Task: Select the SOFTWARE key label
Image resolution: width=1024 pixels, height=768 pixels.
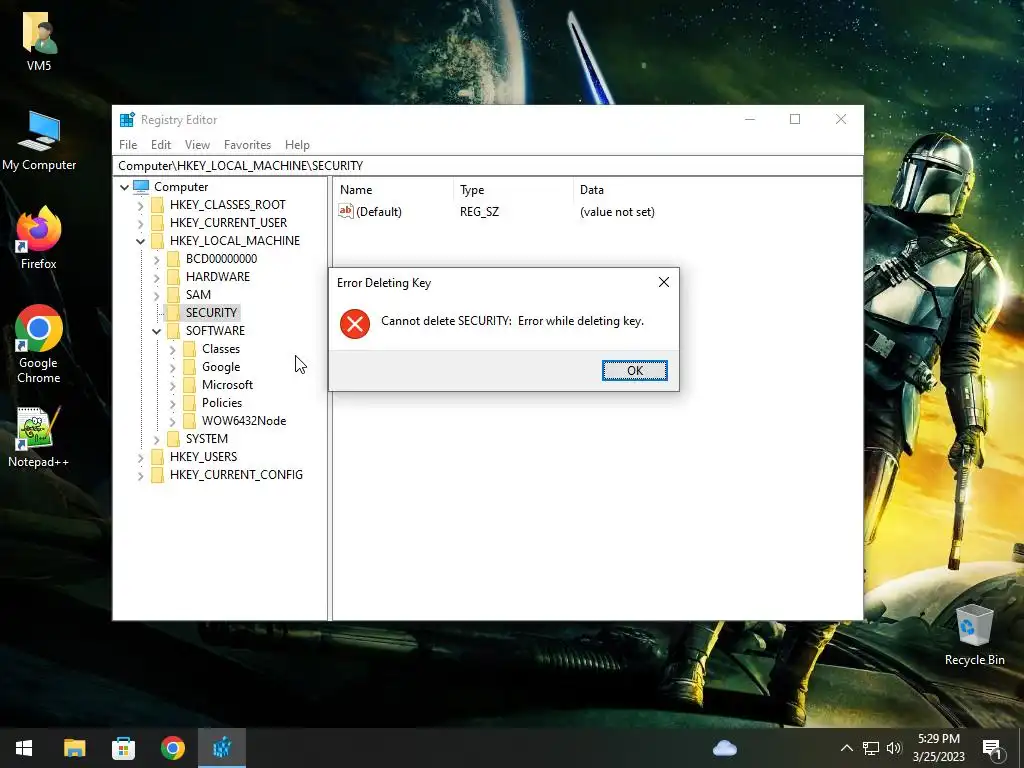Action: [x=215, y=330]
